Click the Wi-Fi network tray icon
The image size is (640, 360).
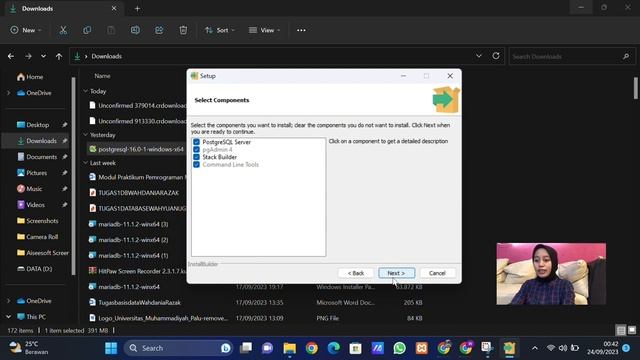click(x=551, y=348)
